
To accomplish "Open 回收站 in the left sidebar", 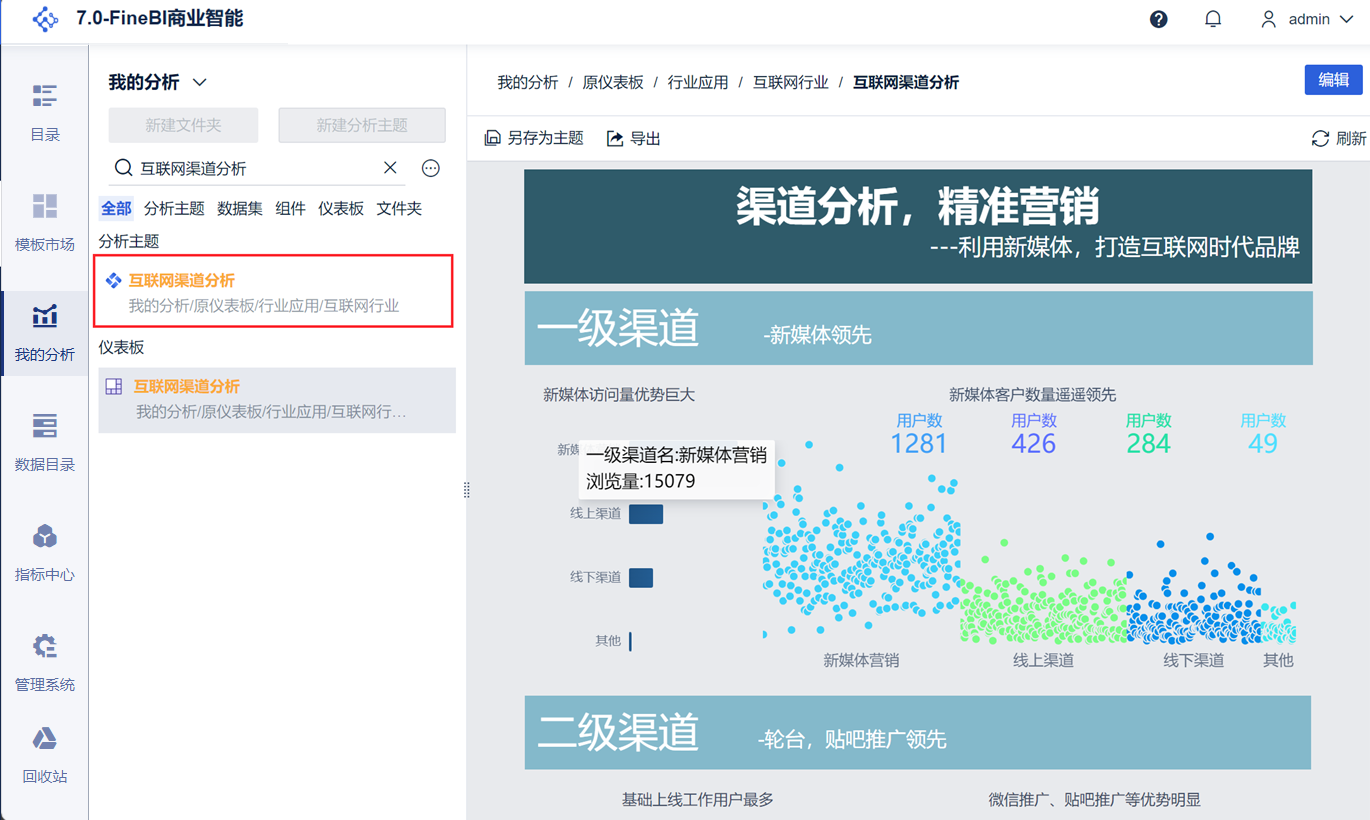I will pyautogui.click(x=45, y=754).
